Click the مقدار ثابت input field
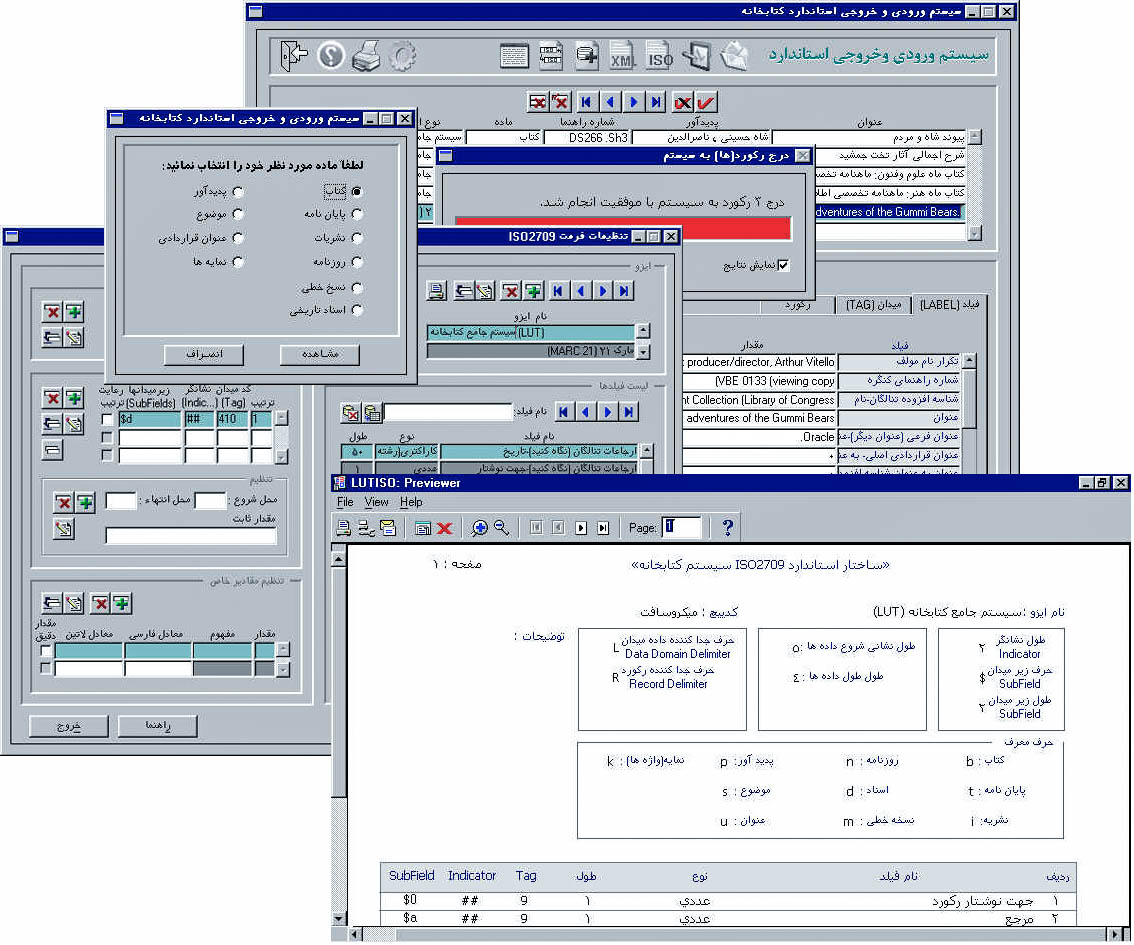 pos(191,536)
